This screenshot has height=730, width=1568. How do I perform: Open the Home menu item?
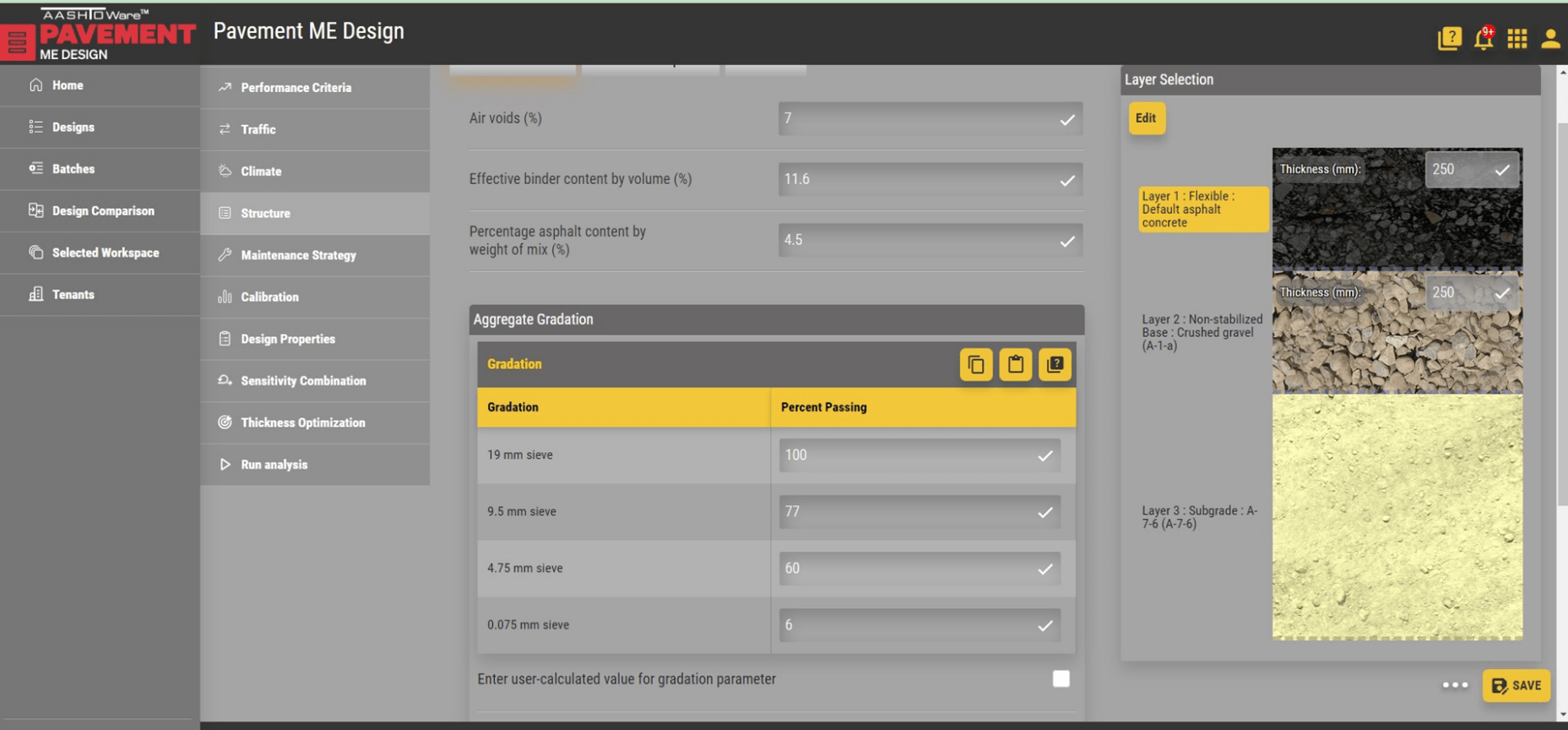pos(100,85)
